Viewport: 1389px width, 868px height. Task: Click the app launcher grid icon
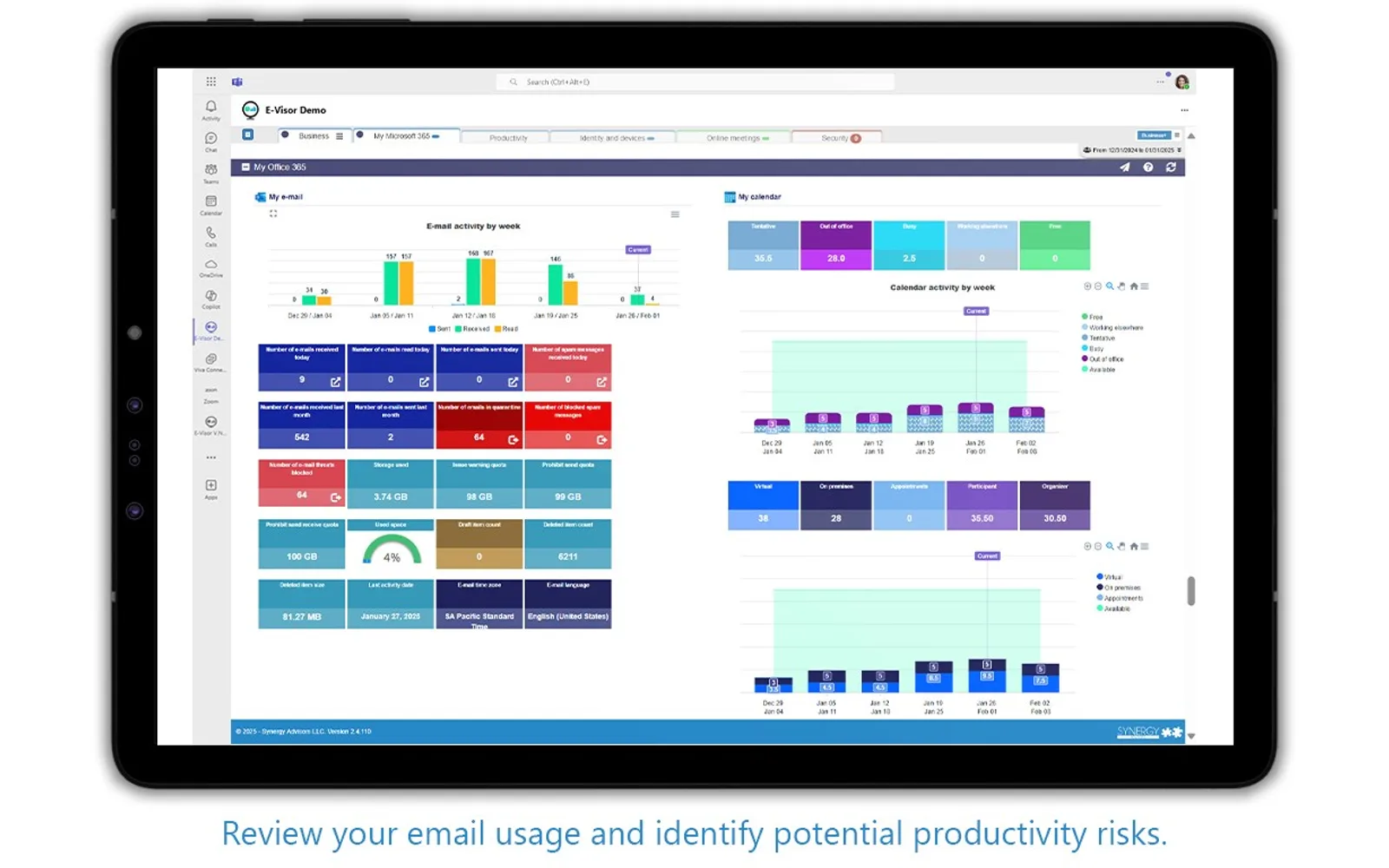pos(211,82)
